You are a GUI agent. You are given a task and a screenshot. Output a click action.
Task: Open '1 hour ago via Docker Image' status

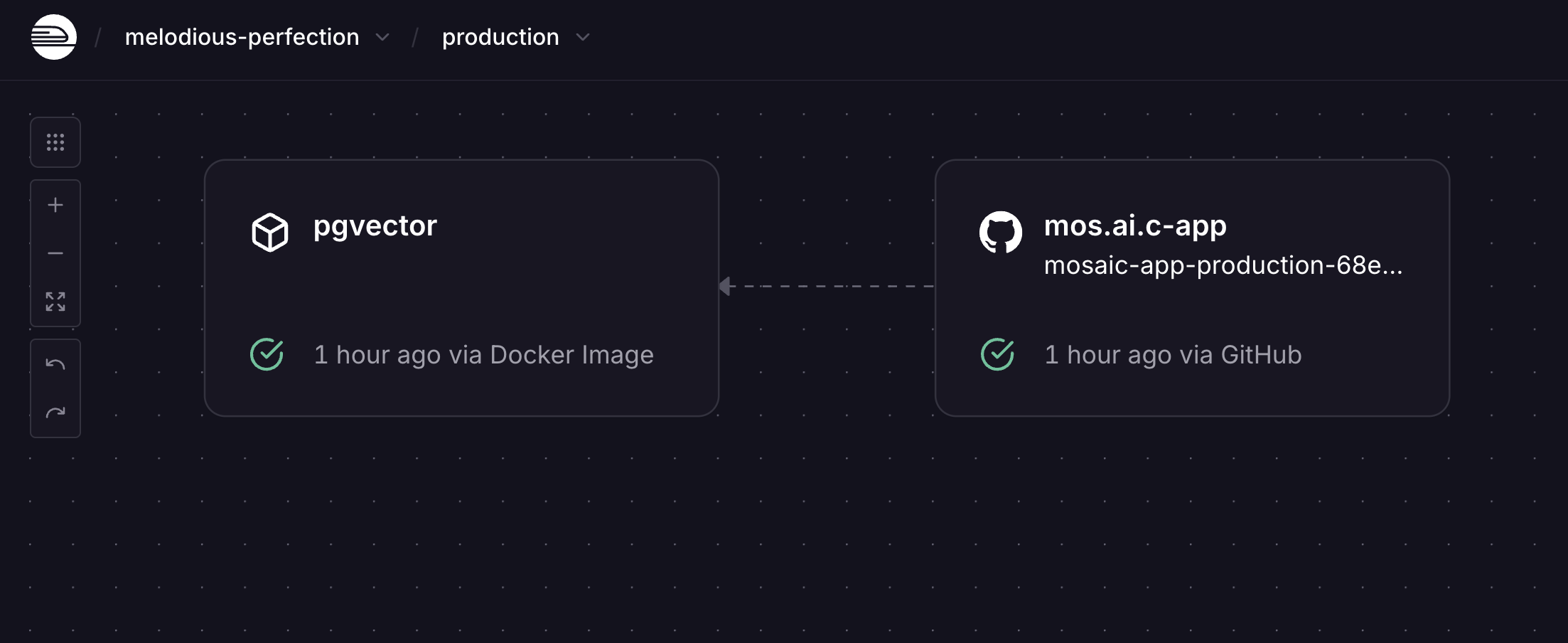pyautogui.click(x=484, y=355)
